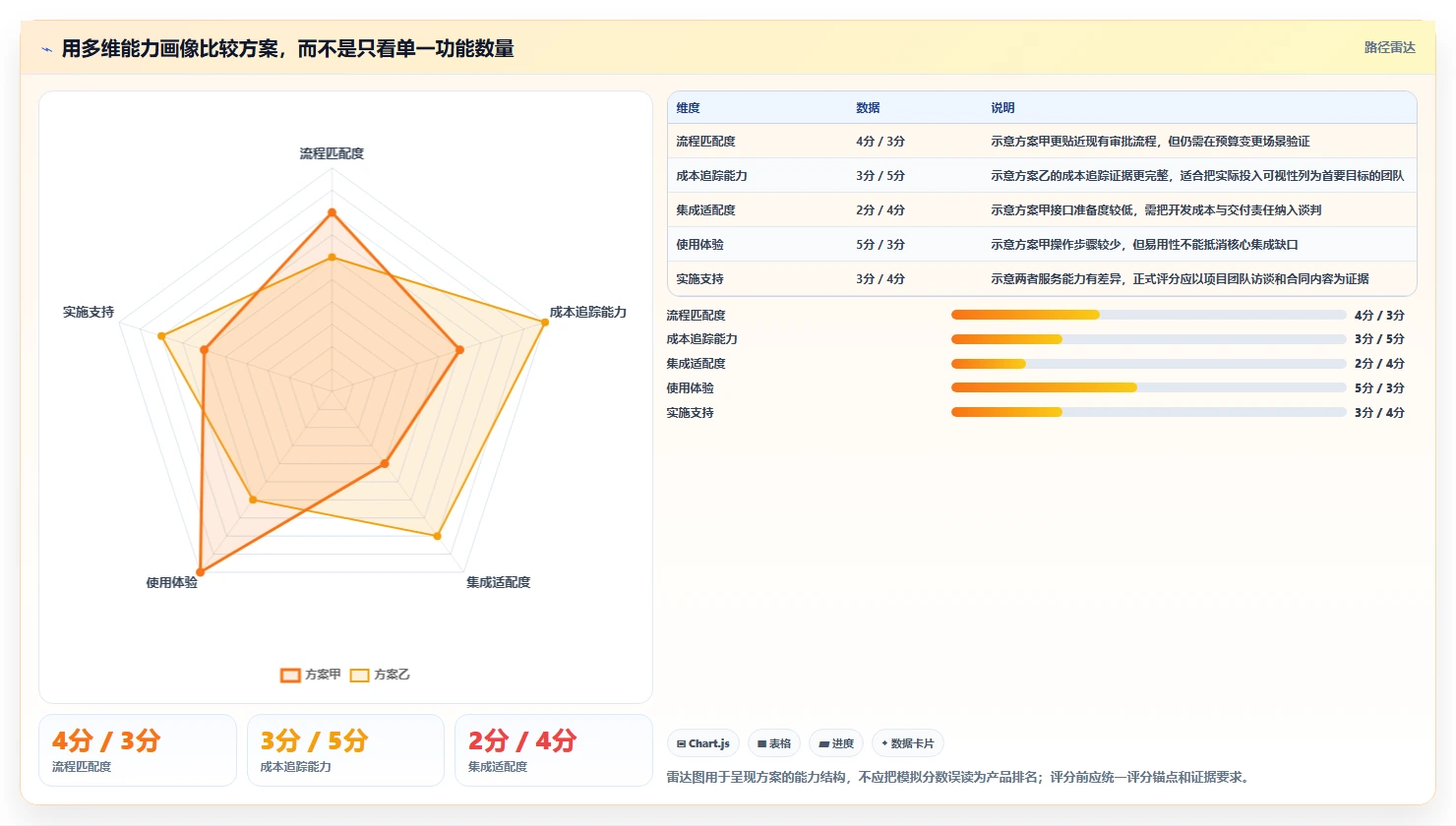Click the 3分 / 5分 stat card
Screen dimensions: 1456x826
(345, 750)
